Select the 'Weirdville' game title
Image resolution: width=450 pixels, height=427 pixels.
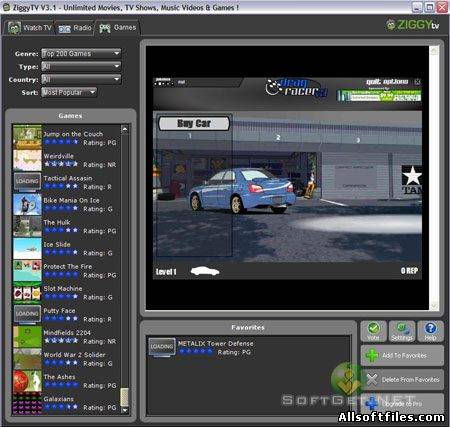click(x=59, y=156)
